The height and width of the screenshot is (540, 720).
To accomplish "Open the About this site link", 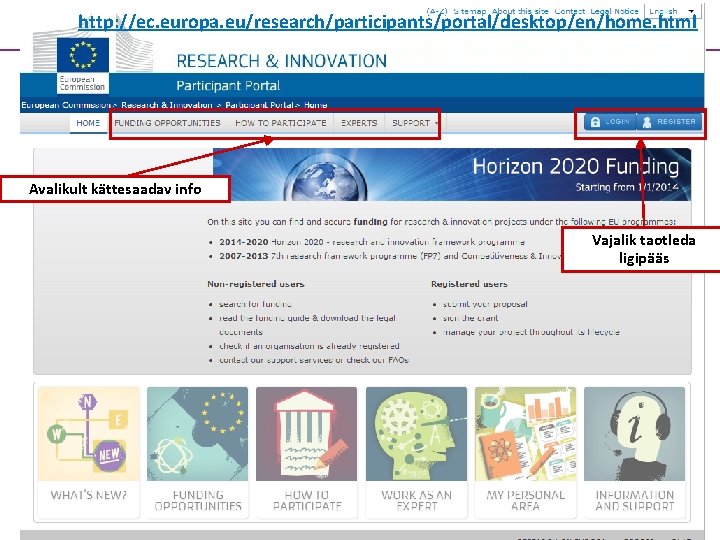I will (x=520, y=11).
